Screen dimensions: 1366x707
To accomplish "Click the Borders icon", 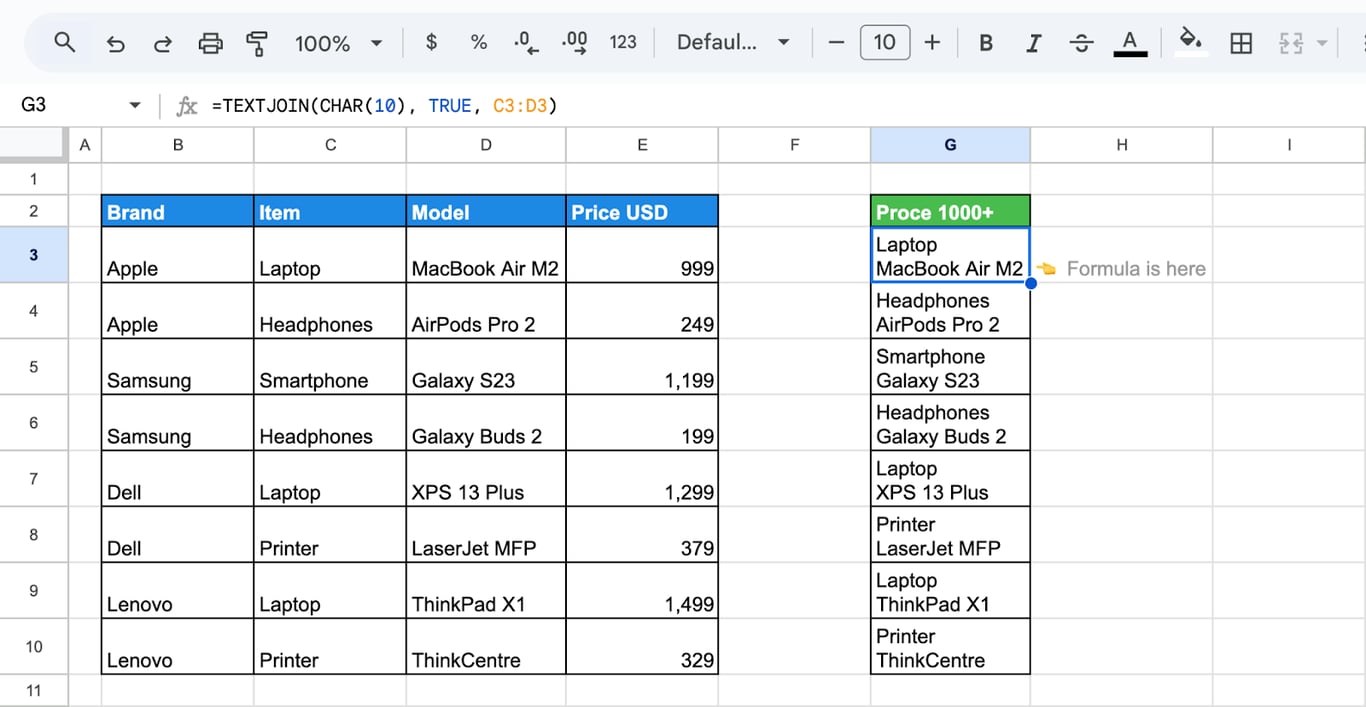I will click(x=1241, y=43).
